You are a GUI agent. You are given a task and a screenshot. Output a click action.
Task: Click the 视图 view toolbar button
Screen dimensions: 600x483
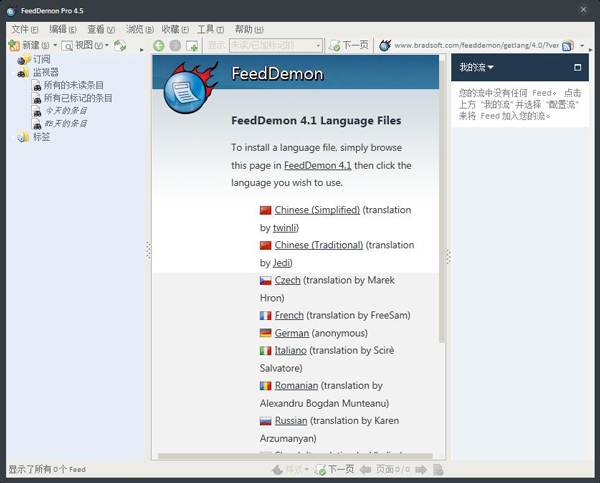tap(82, 46)
